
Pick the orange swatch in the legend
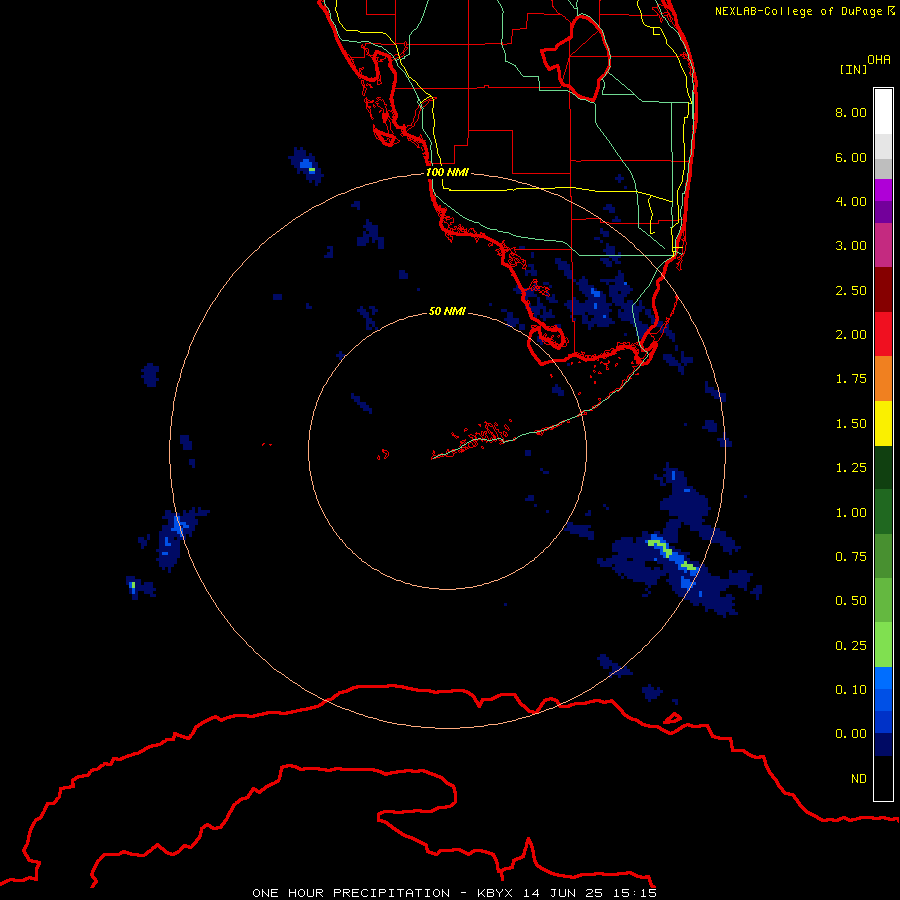click(x=883, y=379)
